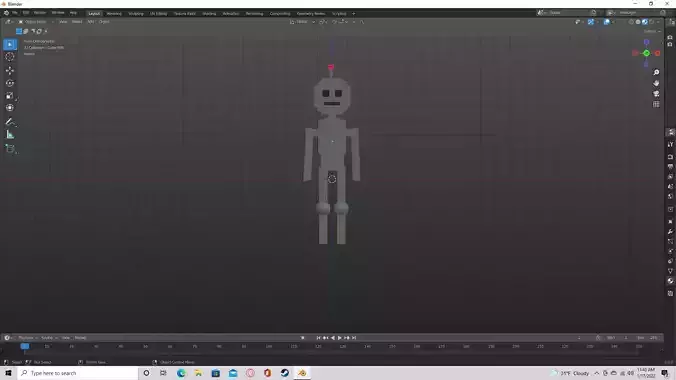The width and height of the screenshot is (676, 380).
Task: Open the Material properties tab icon
Action: (x=670, y=281)
